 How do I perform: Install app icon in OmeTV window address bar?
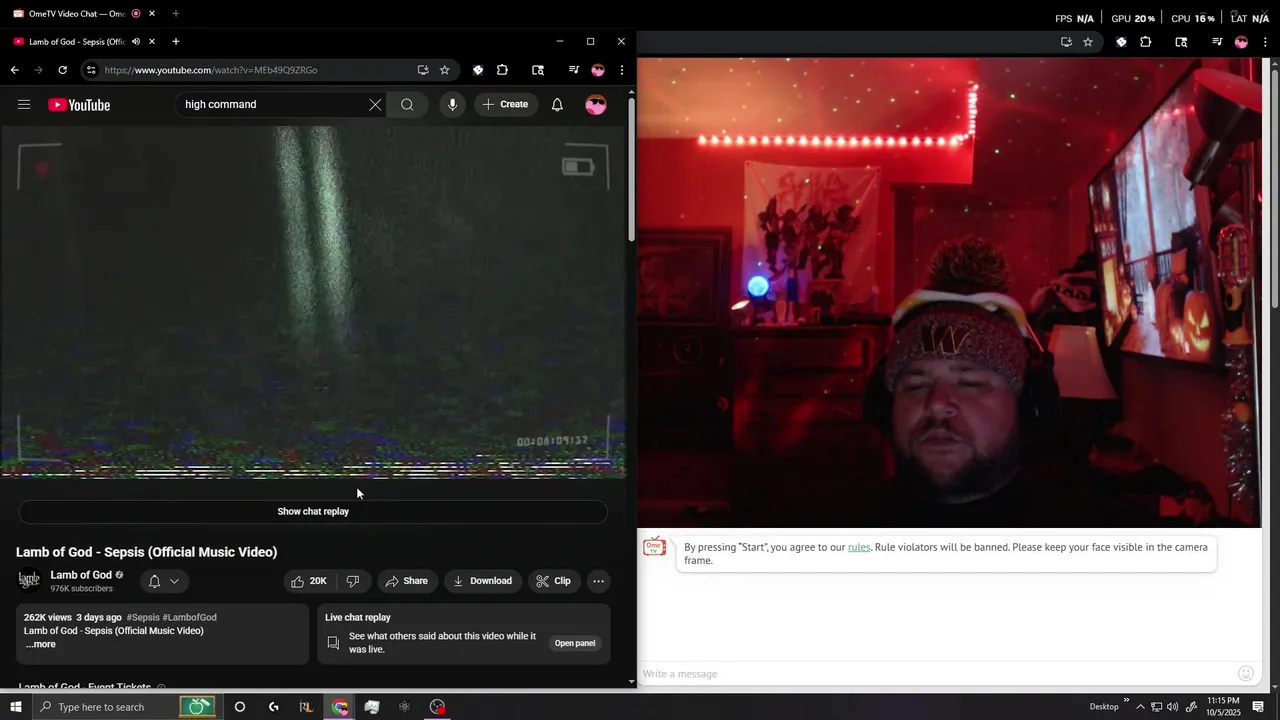[1066, 42]
